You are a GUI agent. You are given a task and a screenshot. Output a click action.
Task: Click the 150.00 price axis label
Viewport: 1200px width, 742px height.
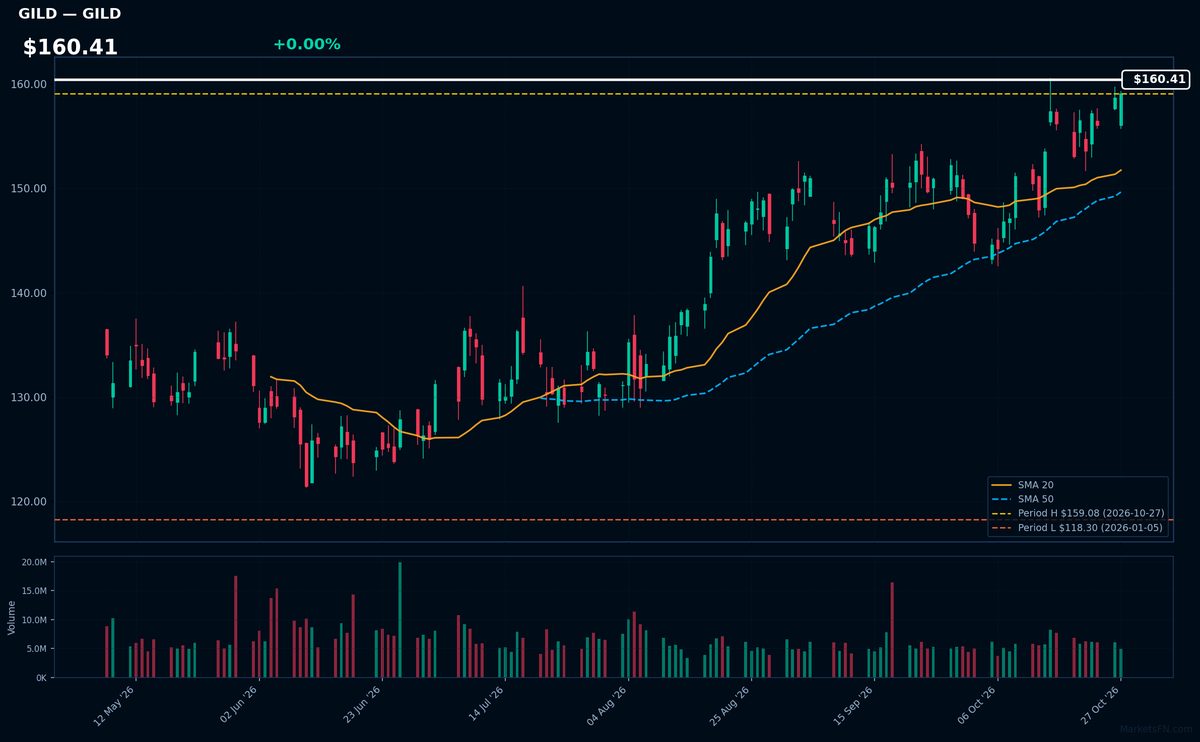pos(31,189)
